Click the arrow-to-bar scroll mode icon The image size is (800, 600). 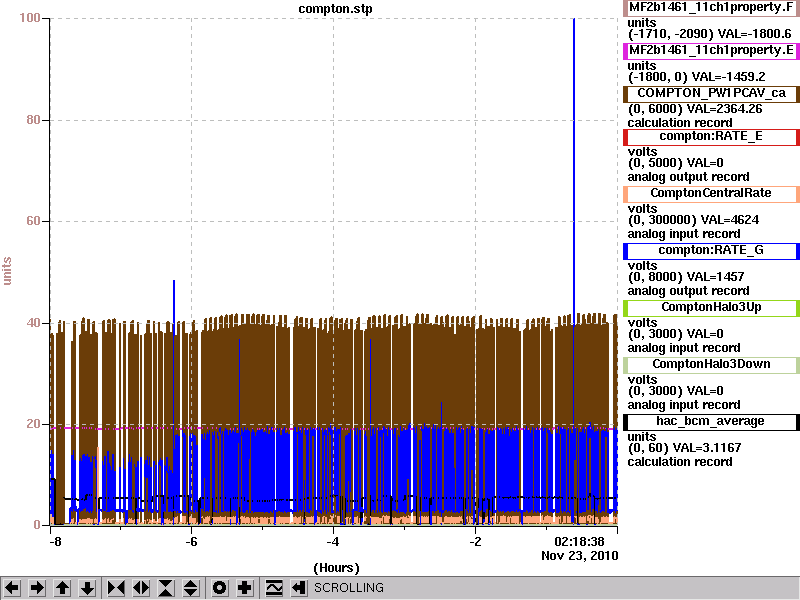[x=298, y=588]
